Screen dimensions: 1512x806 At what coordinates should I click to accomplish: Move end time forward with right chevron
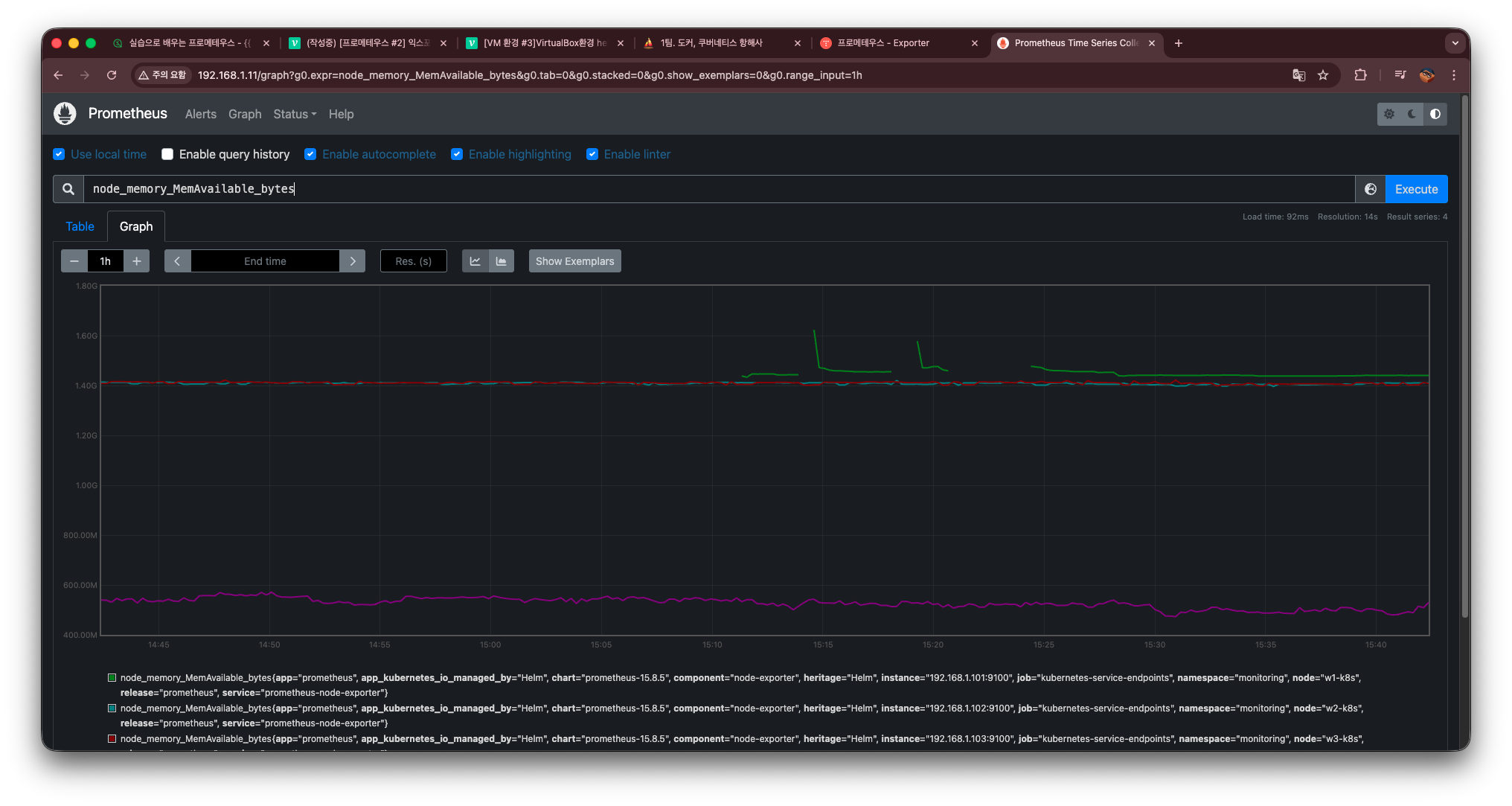click(353, 261)
